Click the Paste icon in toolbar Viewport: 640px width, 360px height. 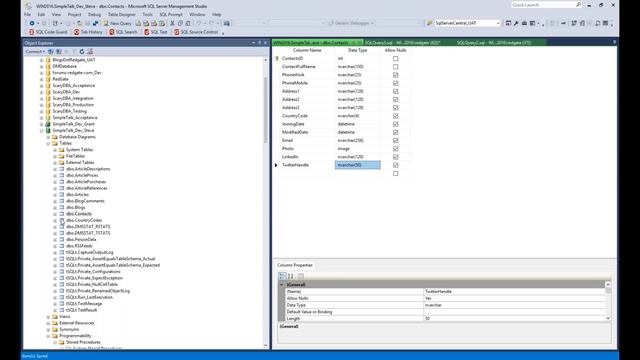coord(188,23)
